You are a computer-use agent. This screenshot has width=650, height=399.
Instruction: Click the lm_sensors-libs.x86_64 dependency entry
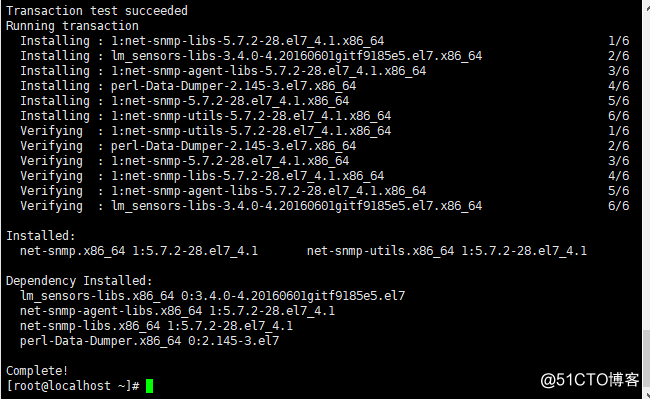213,295
